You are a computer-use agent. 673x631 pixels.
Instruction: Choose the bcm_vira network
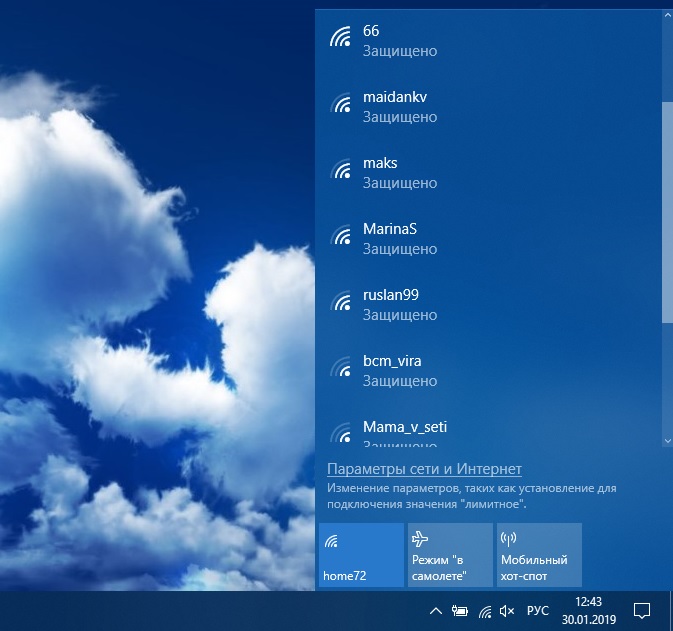[488, 371]
